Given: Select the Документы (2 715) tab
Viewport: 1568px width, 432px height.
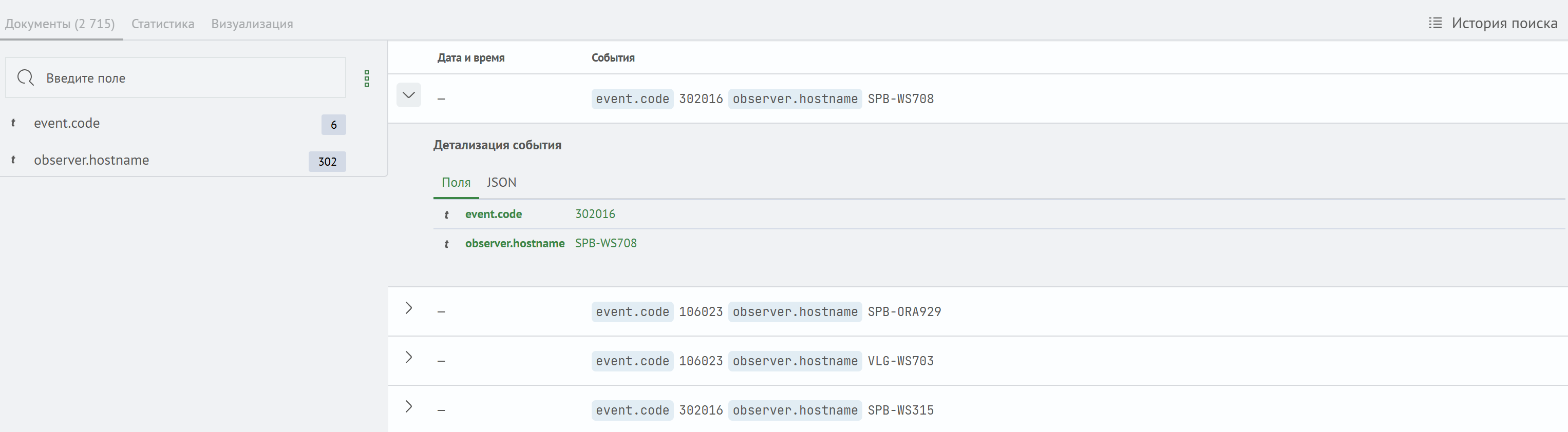Looking at the screenshot, I should [60, 24].
